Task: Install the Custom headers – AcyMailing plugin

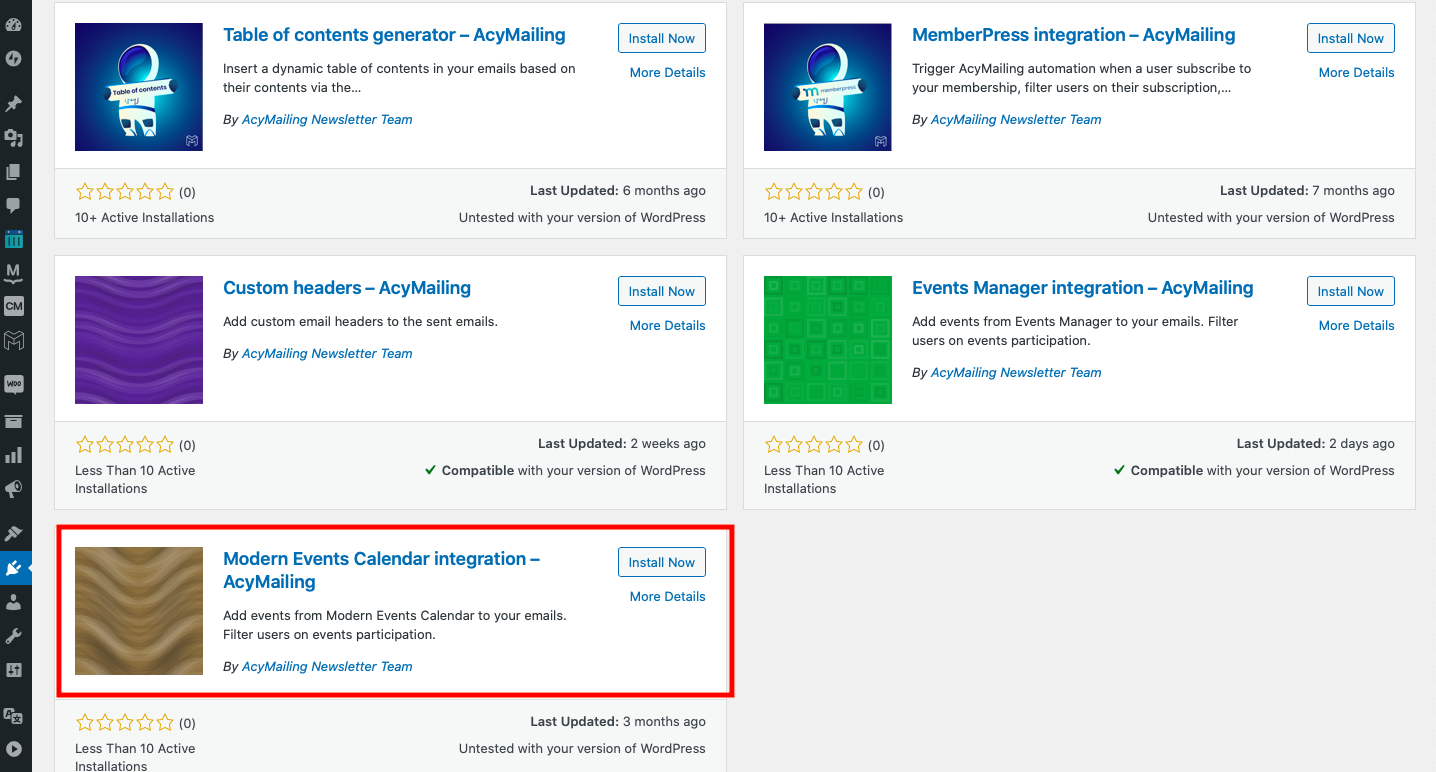Action: click(x=662, y=291)
